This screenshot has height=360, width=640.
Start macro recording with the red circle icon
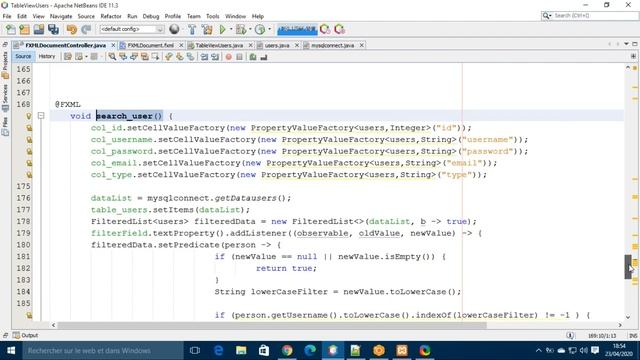(229, 57)
